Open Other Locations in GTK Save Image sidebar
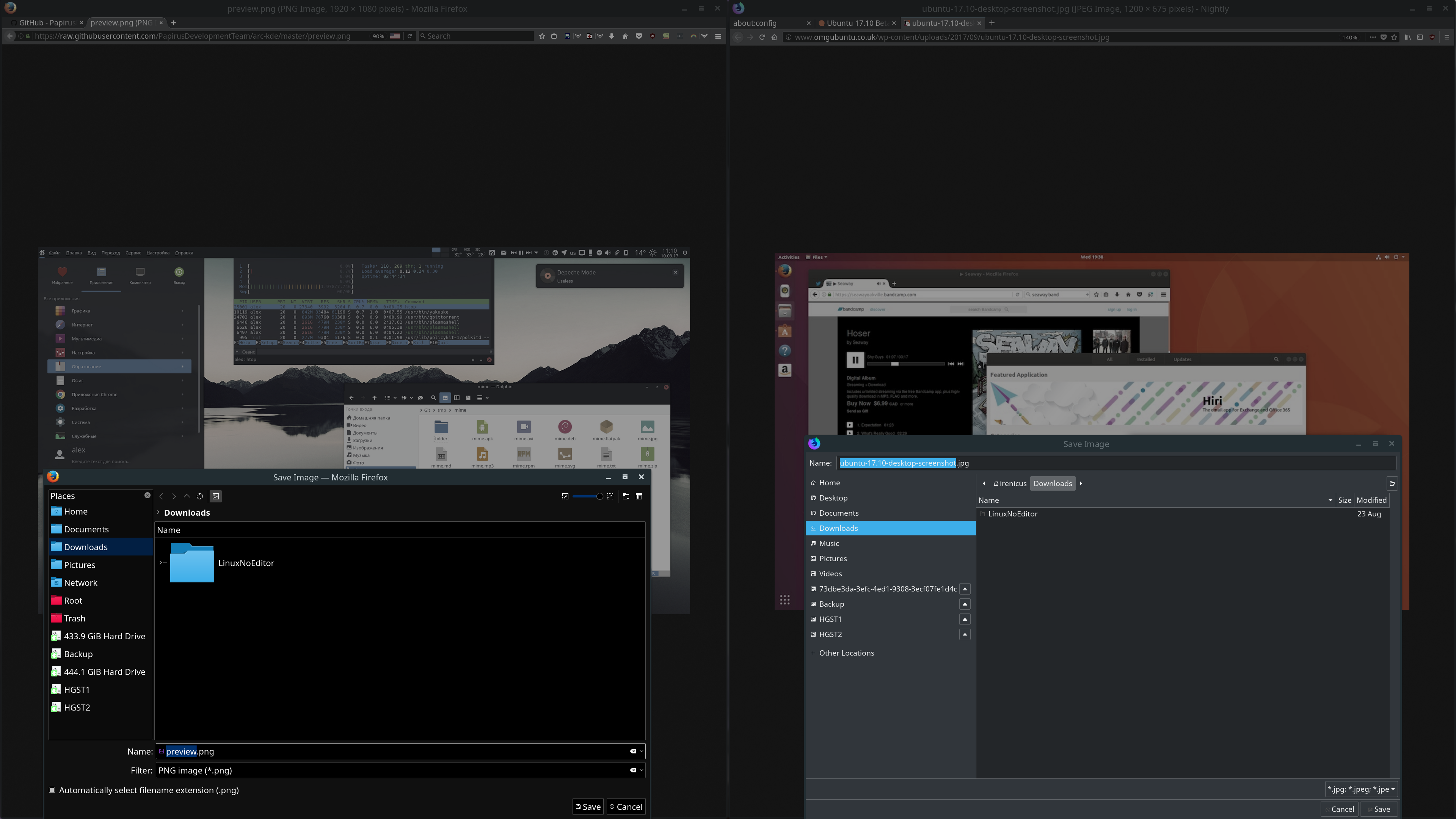 891,653
